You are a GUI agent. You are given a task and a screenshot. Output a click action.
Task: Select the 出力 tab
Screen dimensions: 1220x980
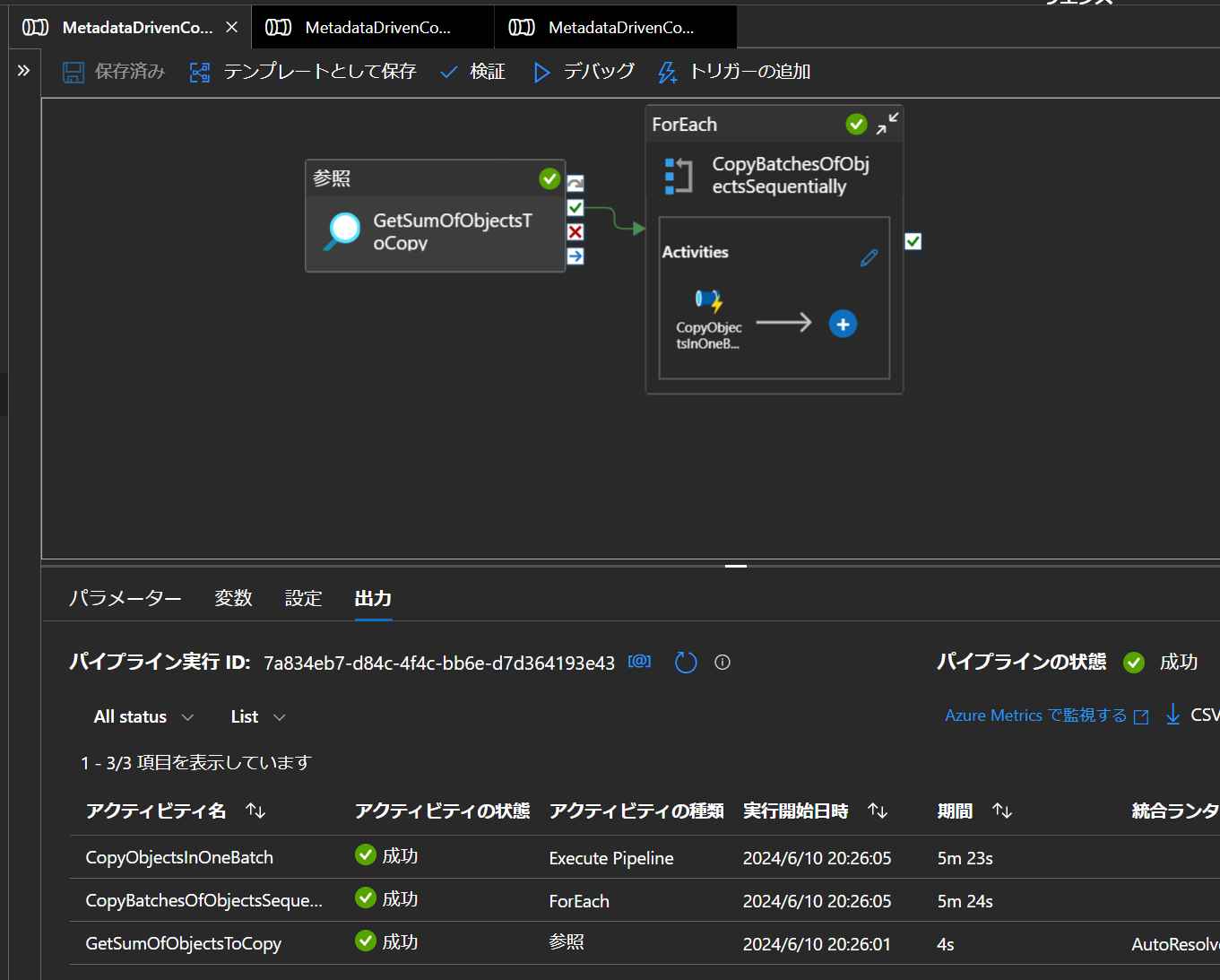click(x=373, y=598)
